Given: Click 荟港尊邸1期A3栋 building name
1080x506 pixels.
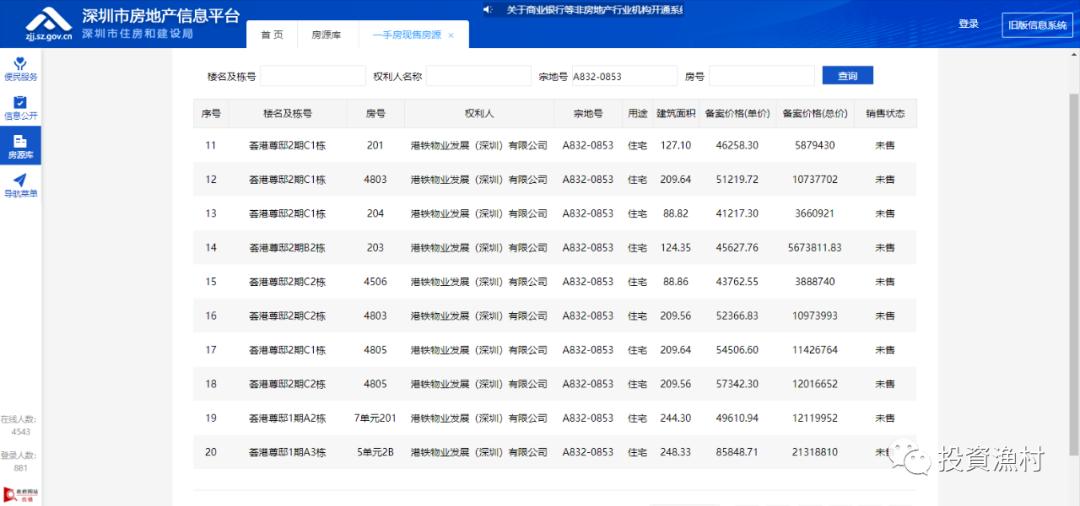Looking at the screenshot, I should click(287, 452).
